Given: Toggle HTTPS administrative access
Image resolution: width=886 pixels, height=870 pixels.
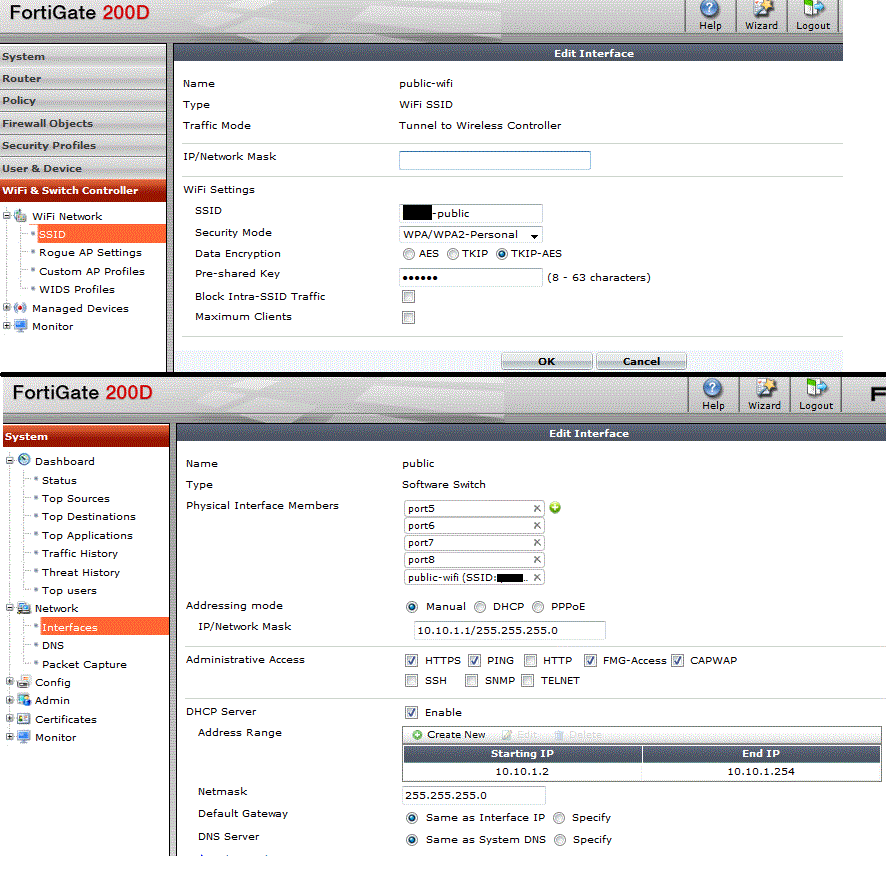Looking at the screenshot, I should pos(411,660).
